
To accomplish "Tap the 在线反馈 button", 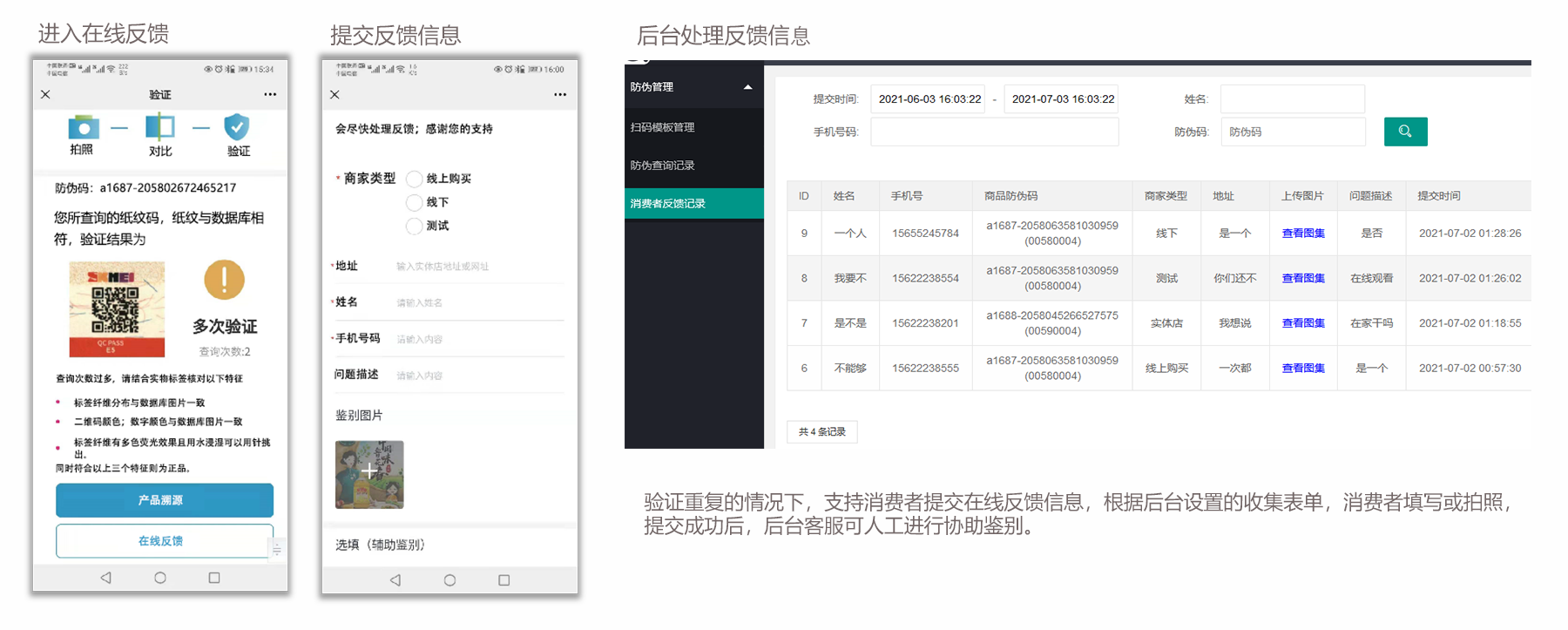I will point(165,541).
